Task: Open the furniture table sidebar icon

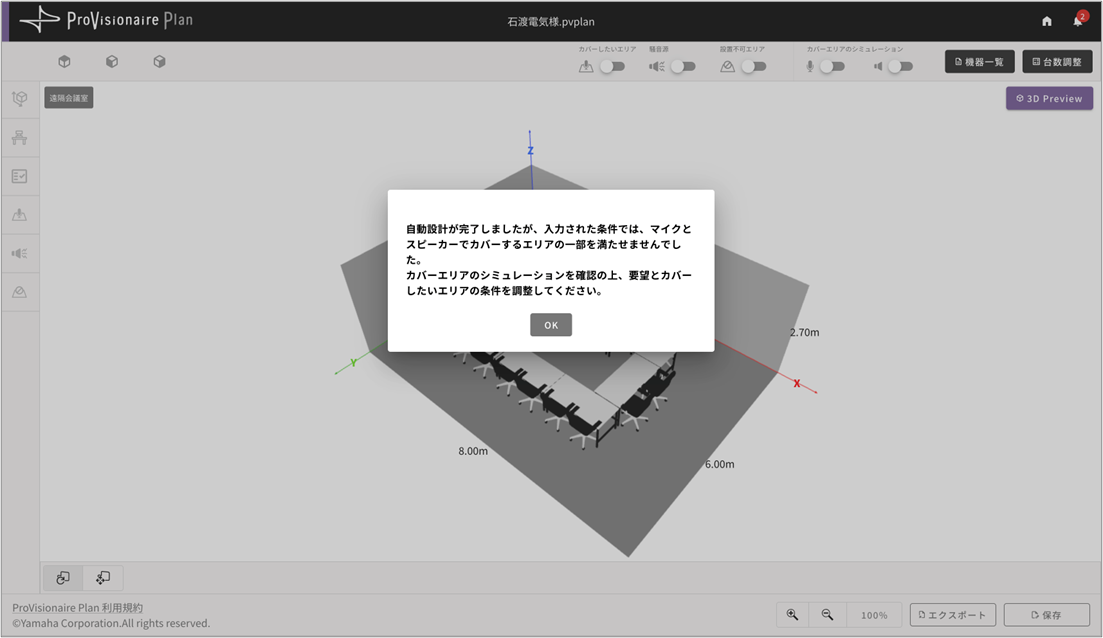Action: [x=20, y=138]
